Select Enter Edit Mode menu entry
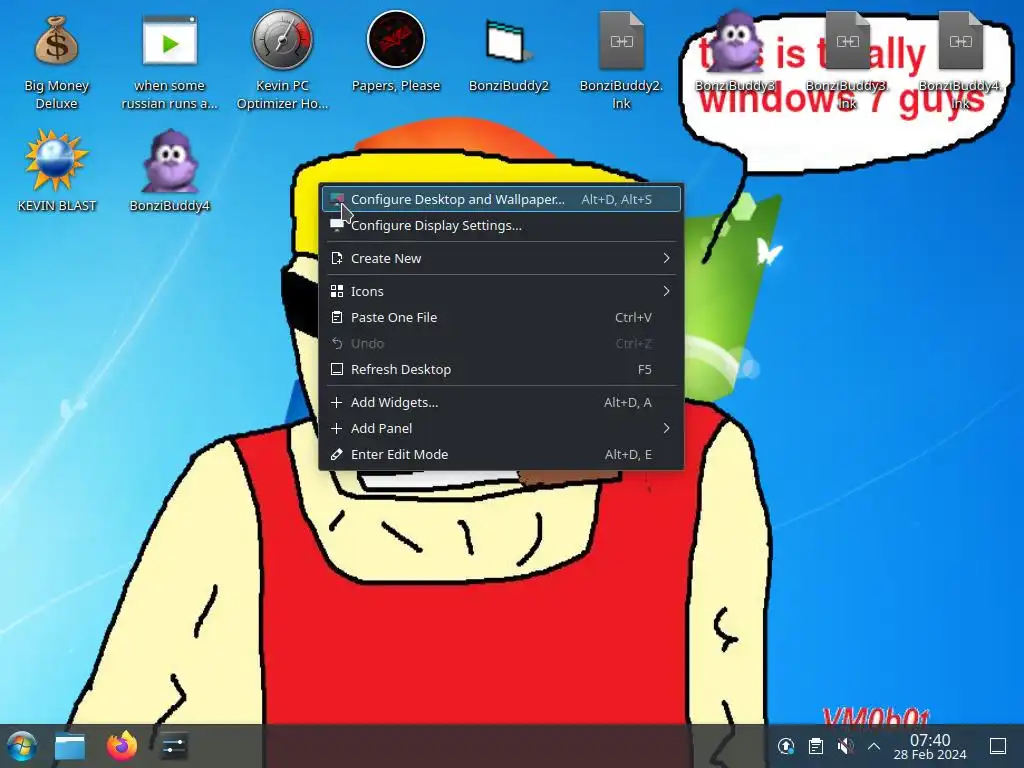The width and height of the screenshot is (1024, 768). point(501,455)
